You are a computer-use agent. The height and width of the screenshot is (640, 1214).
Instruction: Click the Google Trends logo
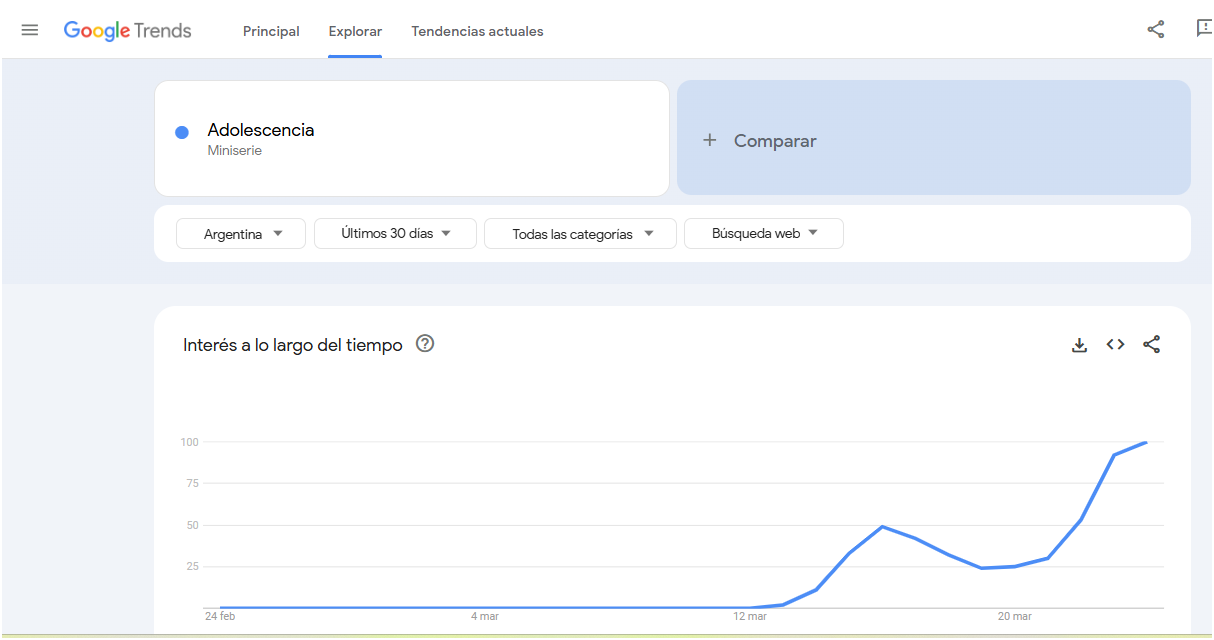click(x=128, y=30)
